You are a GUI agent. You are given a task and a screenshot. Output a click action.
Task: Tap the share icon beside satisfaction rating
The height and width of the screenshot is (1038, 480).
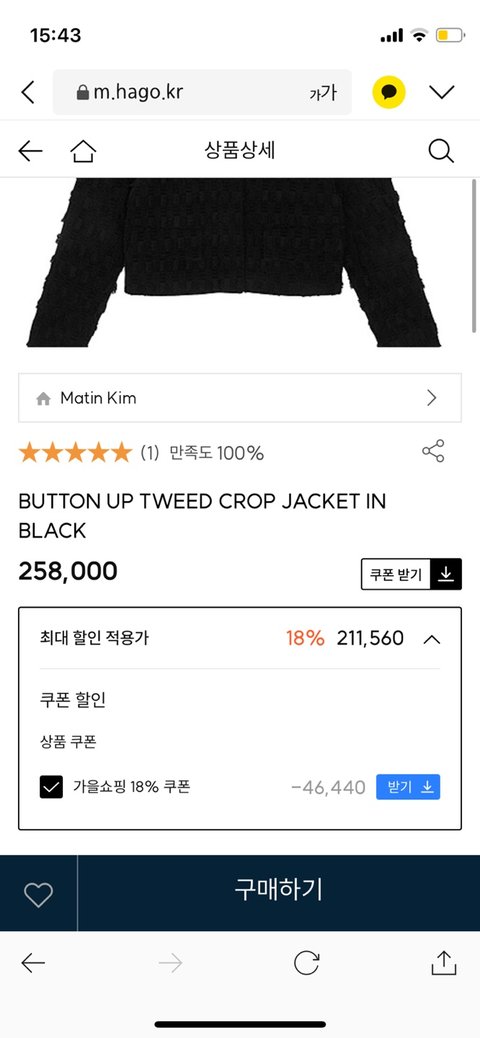click(x=433, y=451)
